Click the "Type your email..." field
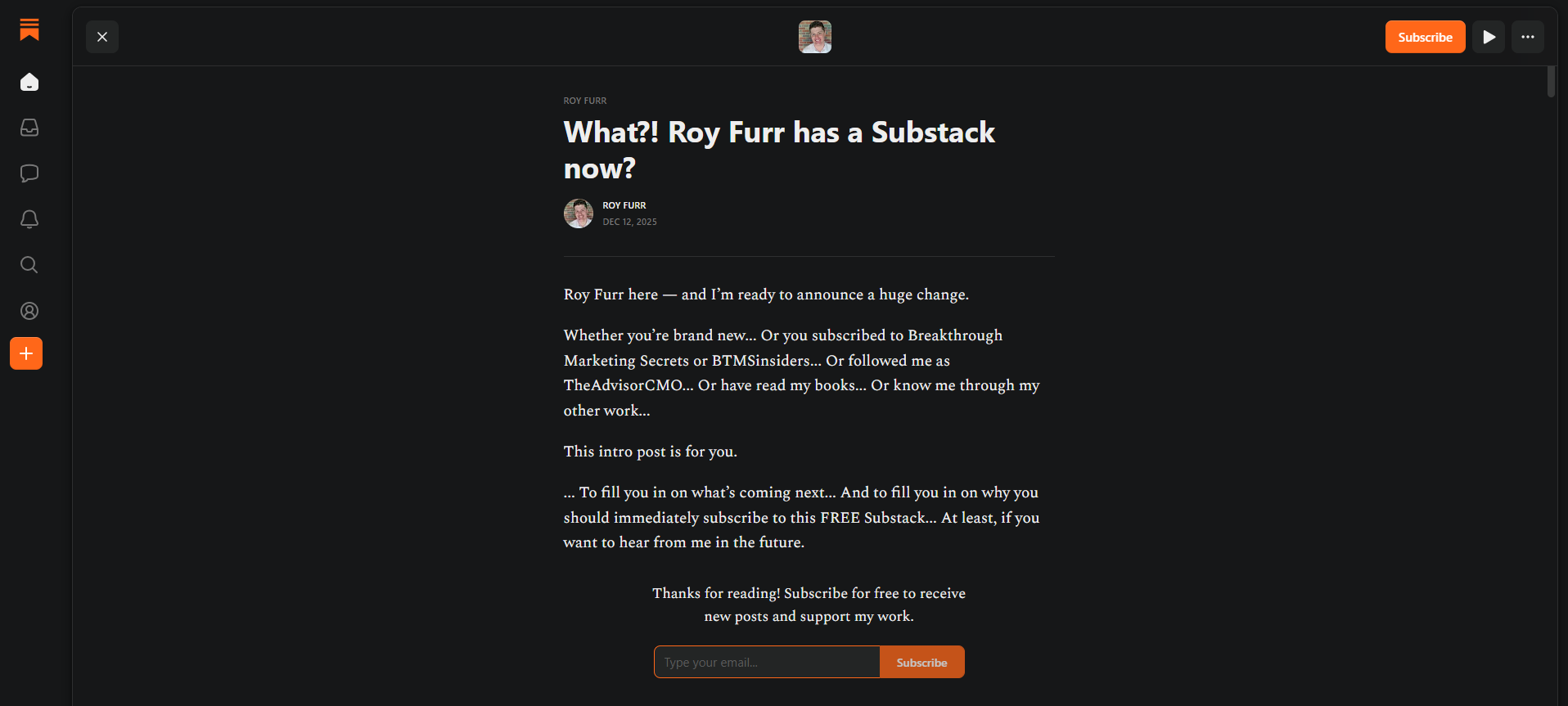1568x706 pixels. (767, 662)
